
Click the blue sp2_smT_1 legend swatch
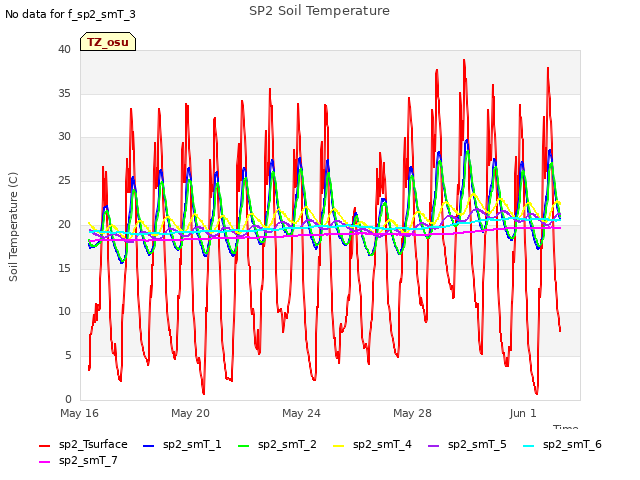(x=149, y=446)
